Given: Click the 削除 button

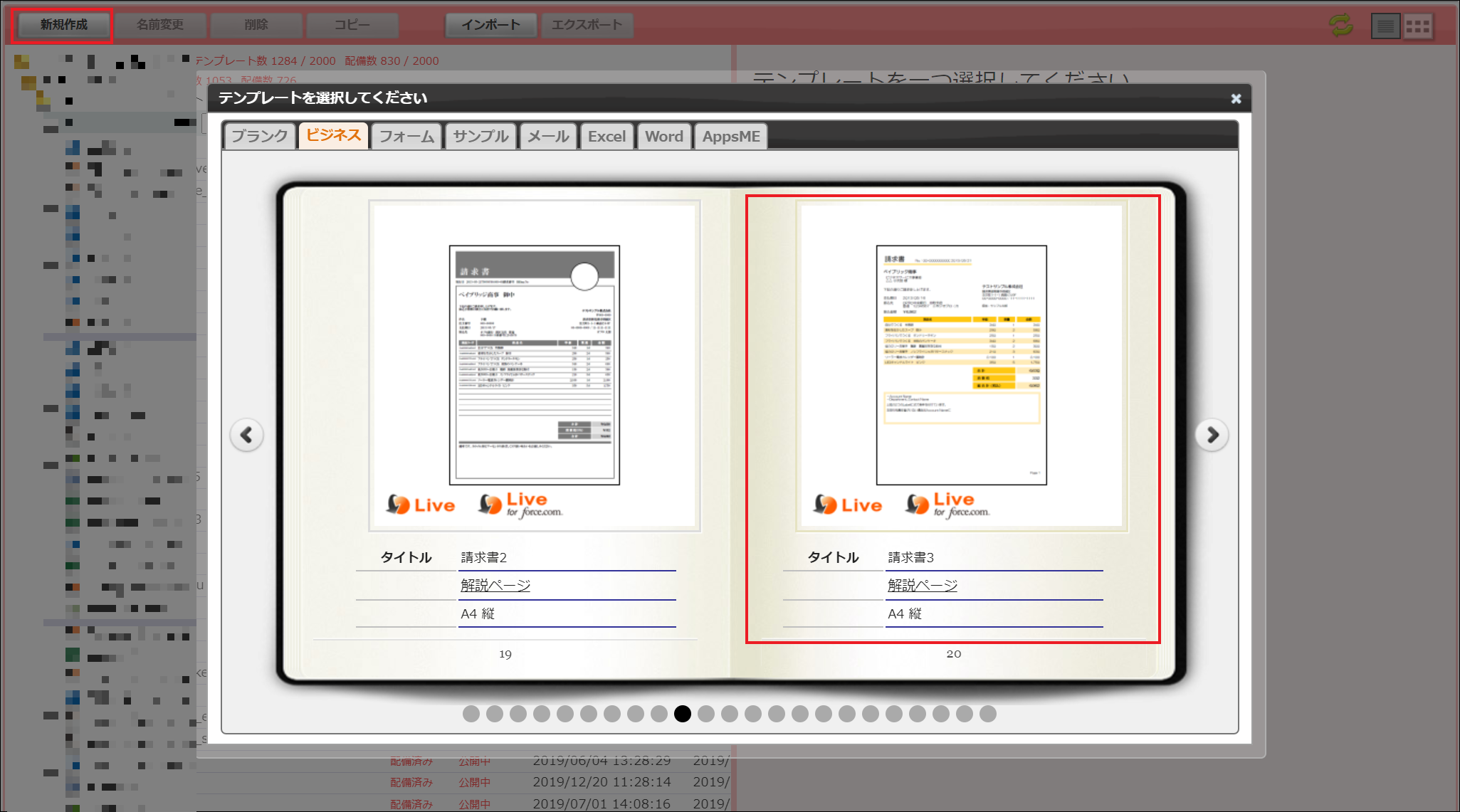Looking at the screenshot, I should click(x=256, y=25).
